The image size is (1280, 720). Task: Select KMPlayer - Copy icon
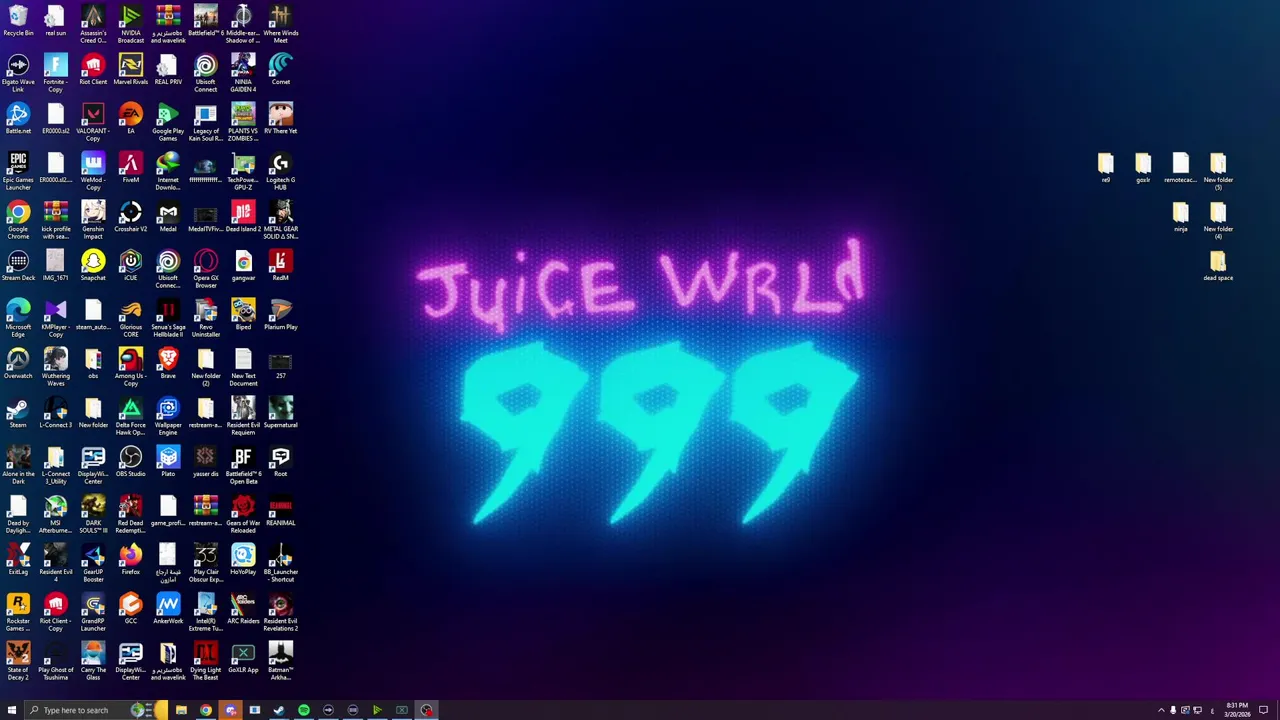point(55,318)
